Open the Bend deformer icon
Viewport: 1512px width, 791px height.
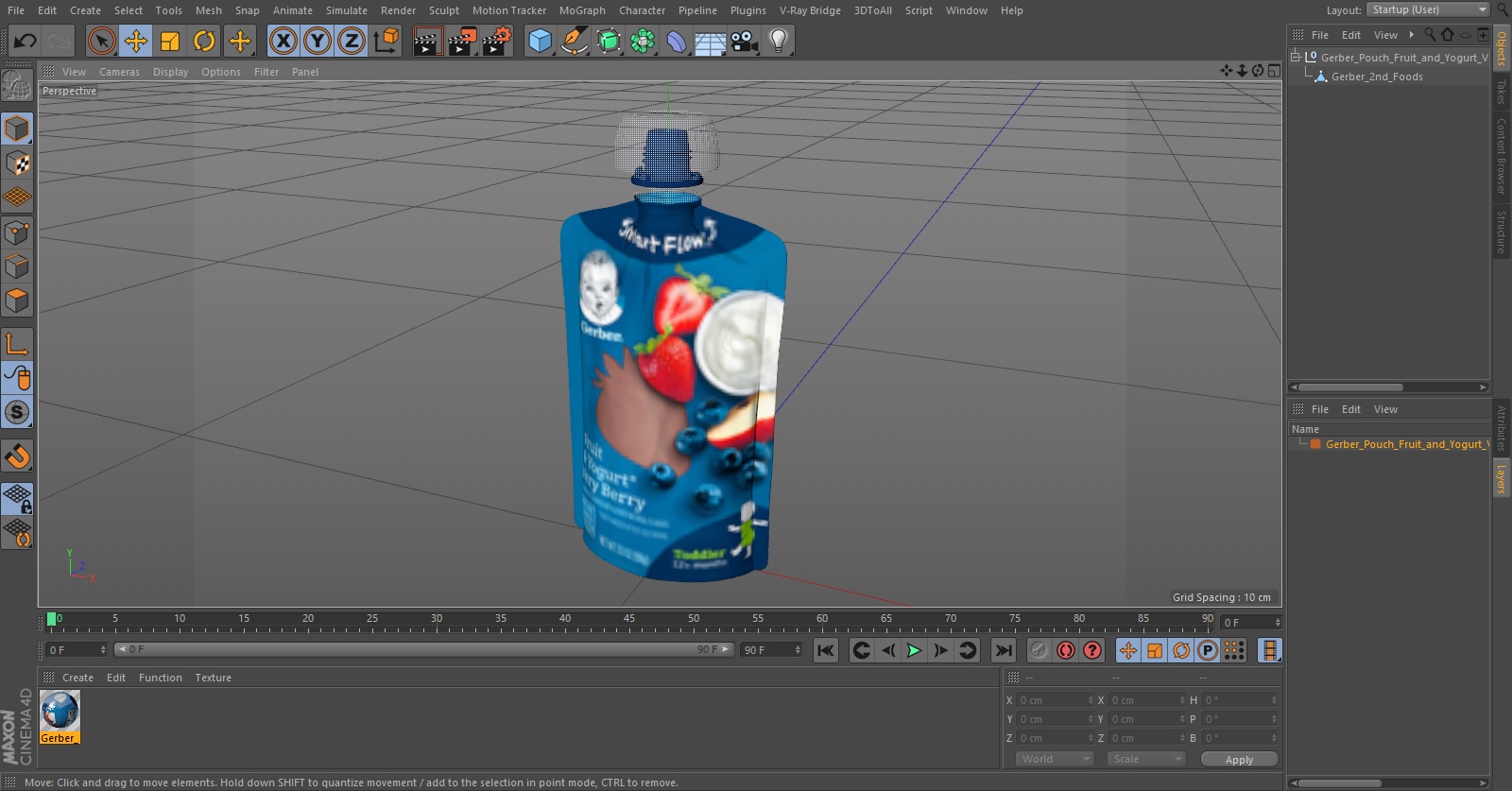coord(677,41)
